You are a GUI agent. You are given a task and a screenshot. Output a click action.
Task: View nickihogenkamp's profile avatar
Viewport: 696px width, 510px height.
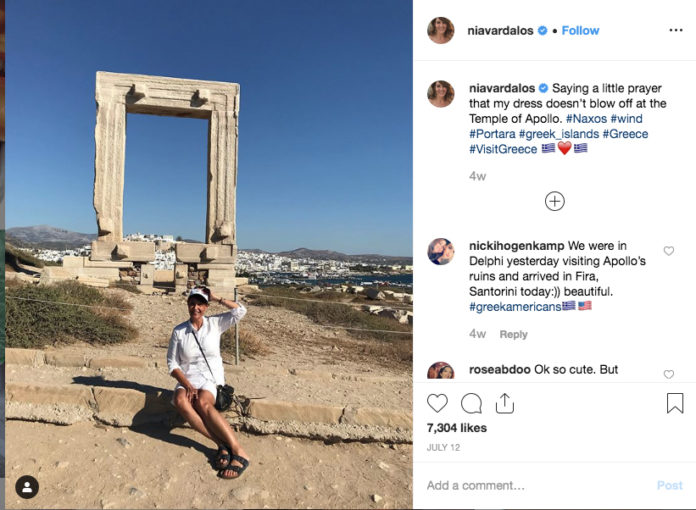coord(441,251)
